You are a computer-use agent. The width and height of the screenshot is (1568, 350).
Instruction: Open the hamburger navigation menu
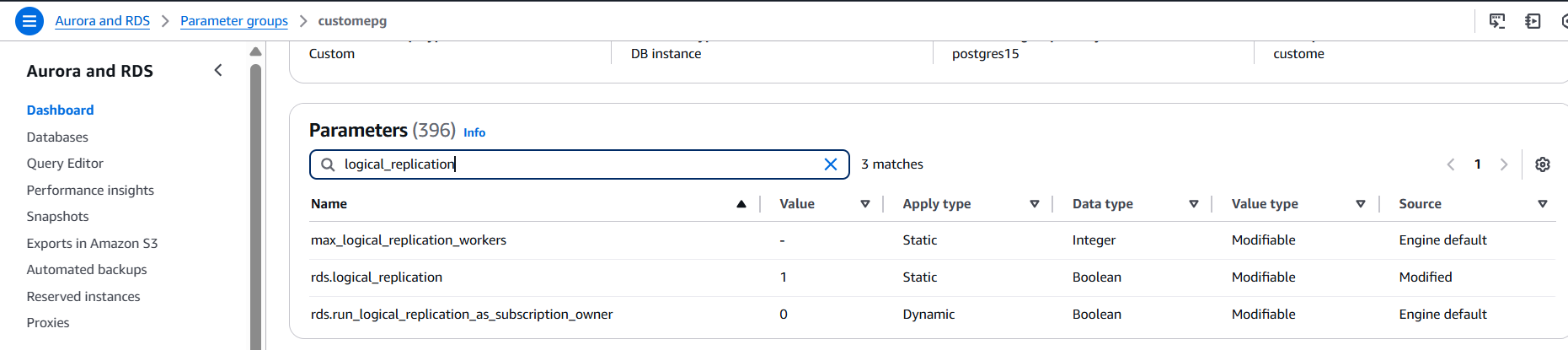tap(29, 21)
